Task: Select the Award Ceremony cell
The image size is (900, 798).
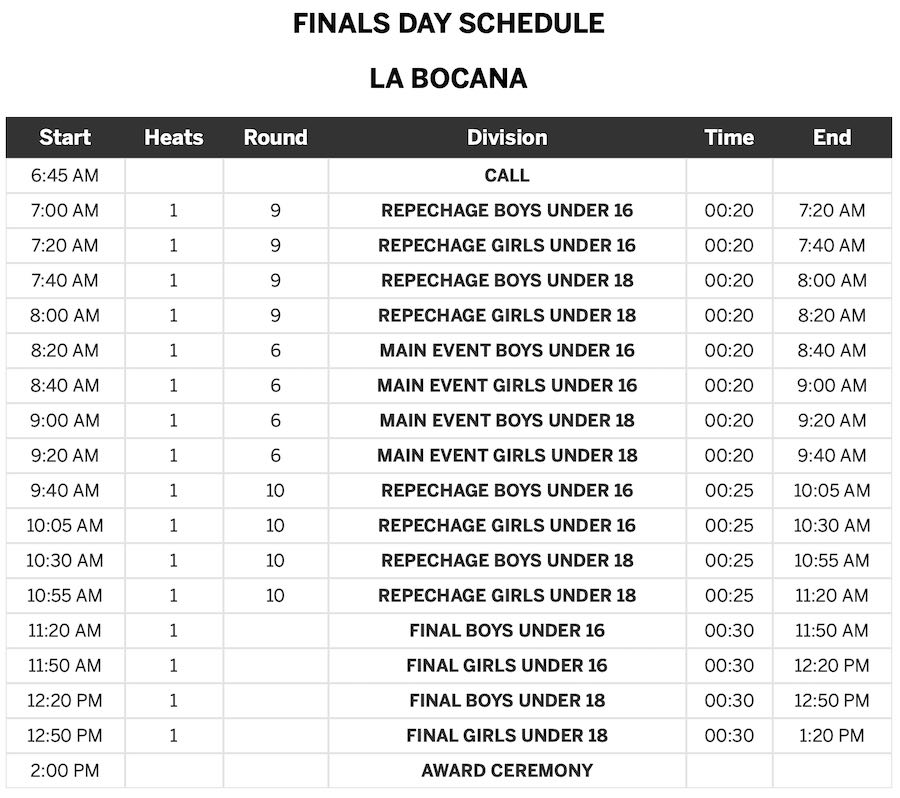Action: click(507, 770)
